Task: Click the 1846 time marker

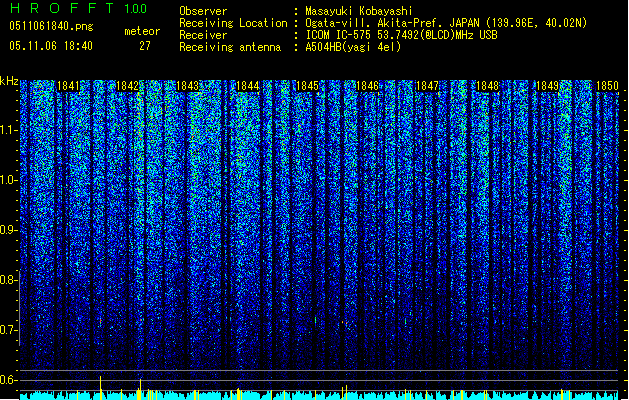Action: click(367, 86)
